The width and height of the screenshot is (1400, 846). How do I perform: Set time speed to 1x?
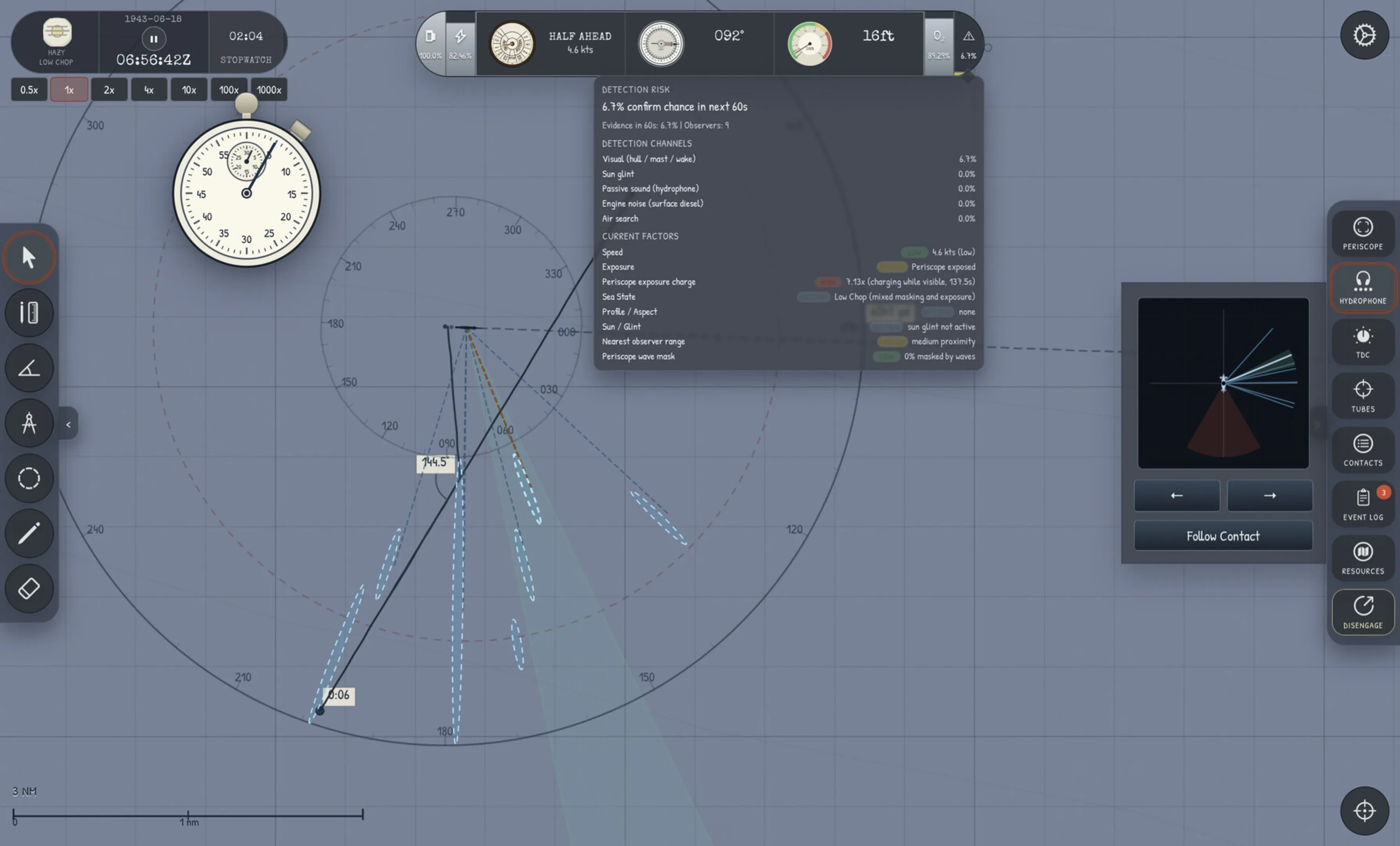coord(69,90)
